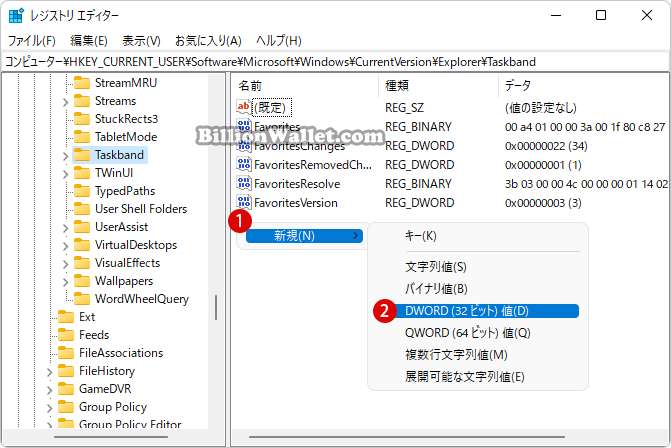Screen dimensions: 671x448
Task: Click the TabletMode folder icon
Action: pyautogui.click(x=82, y=136)
